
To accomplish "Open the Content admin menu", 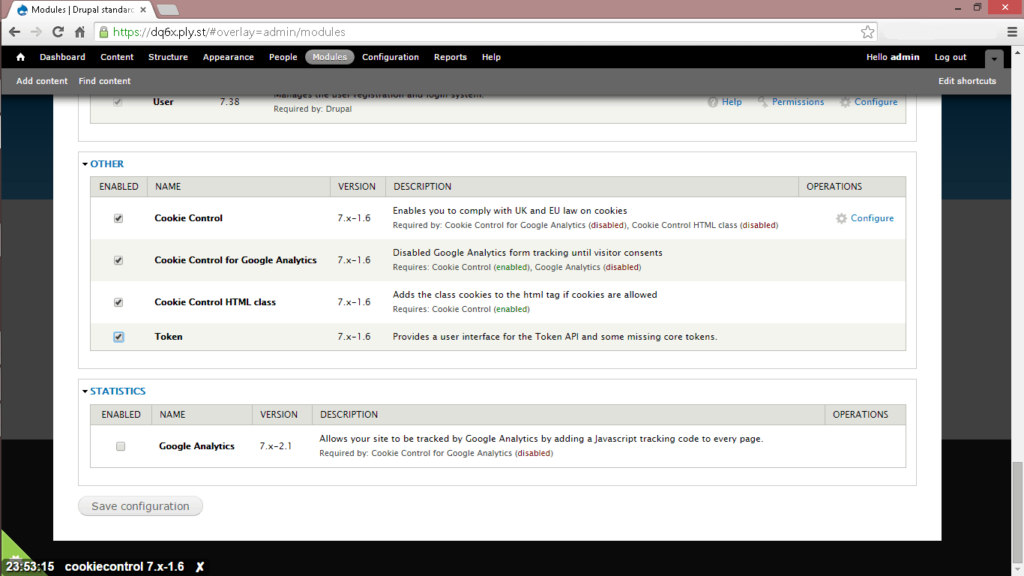I will [x=117, y=57].
